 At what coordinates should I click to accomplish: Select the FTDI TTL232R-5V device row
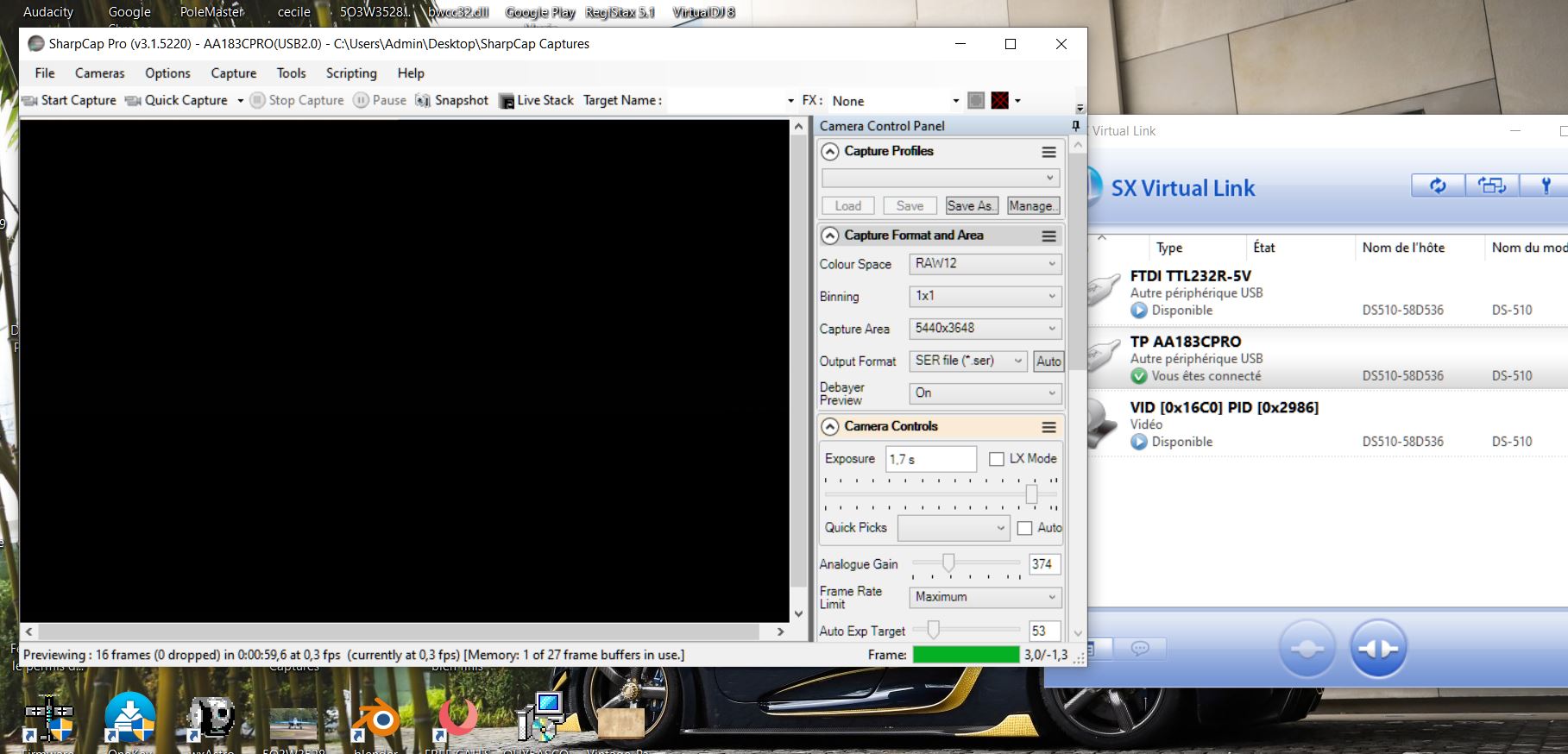click(1327, 293)
